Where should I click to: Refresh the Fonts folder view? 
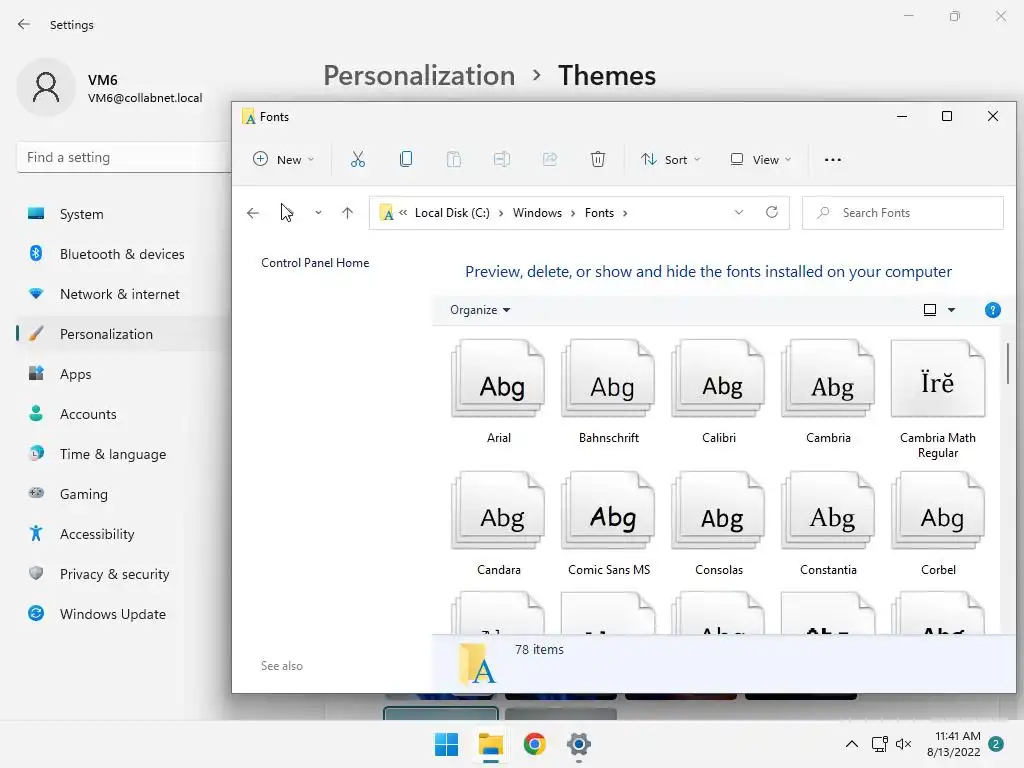771,212
